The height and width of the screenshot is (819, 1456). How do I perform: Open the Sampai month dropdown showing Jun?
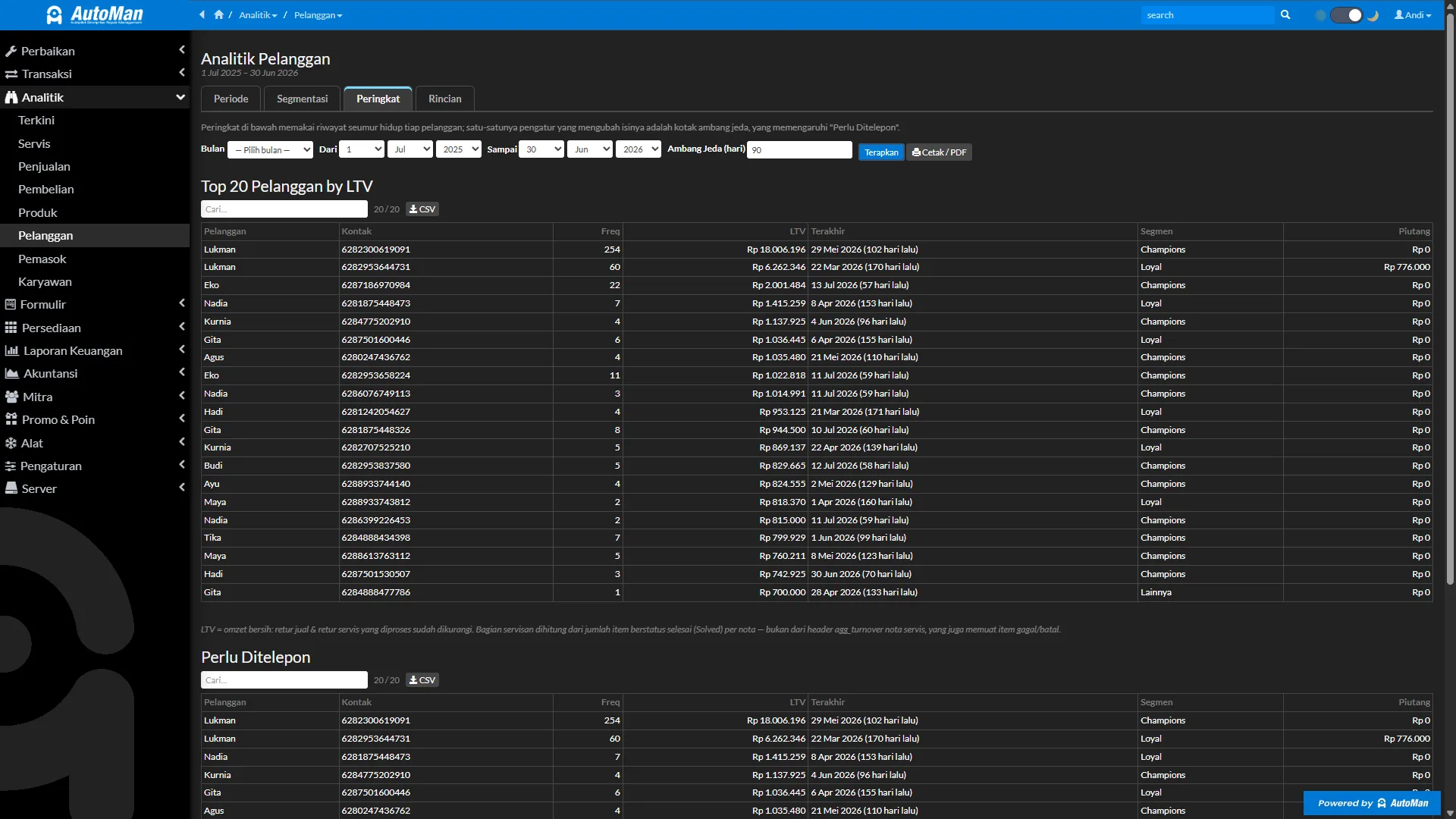590,149
